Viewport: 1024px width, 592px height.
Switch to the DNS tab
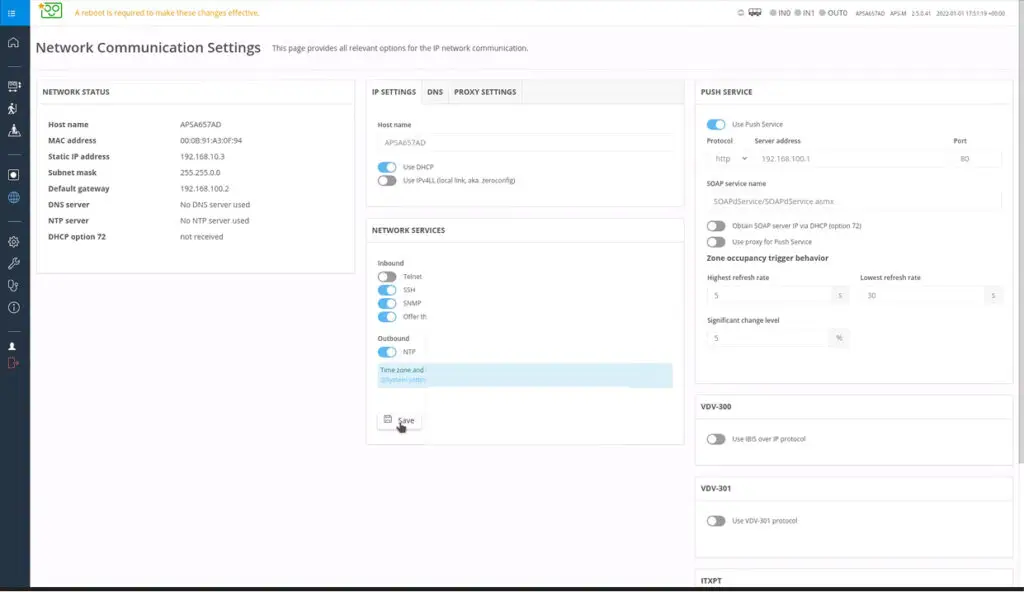point(435,92)
